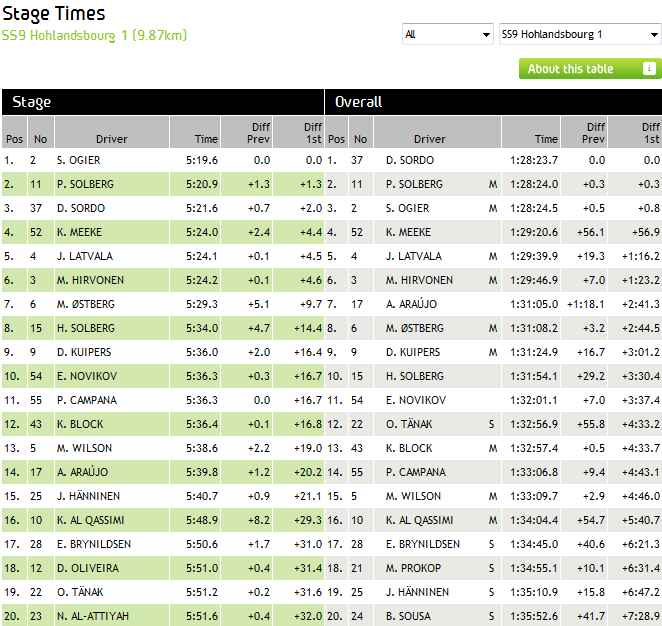
Task: Select N. Al-Attiyah in the Stage table
Action: [x=91, y=616]
